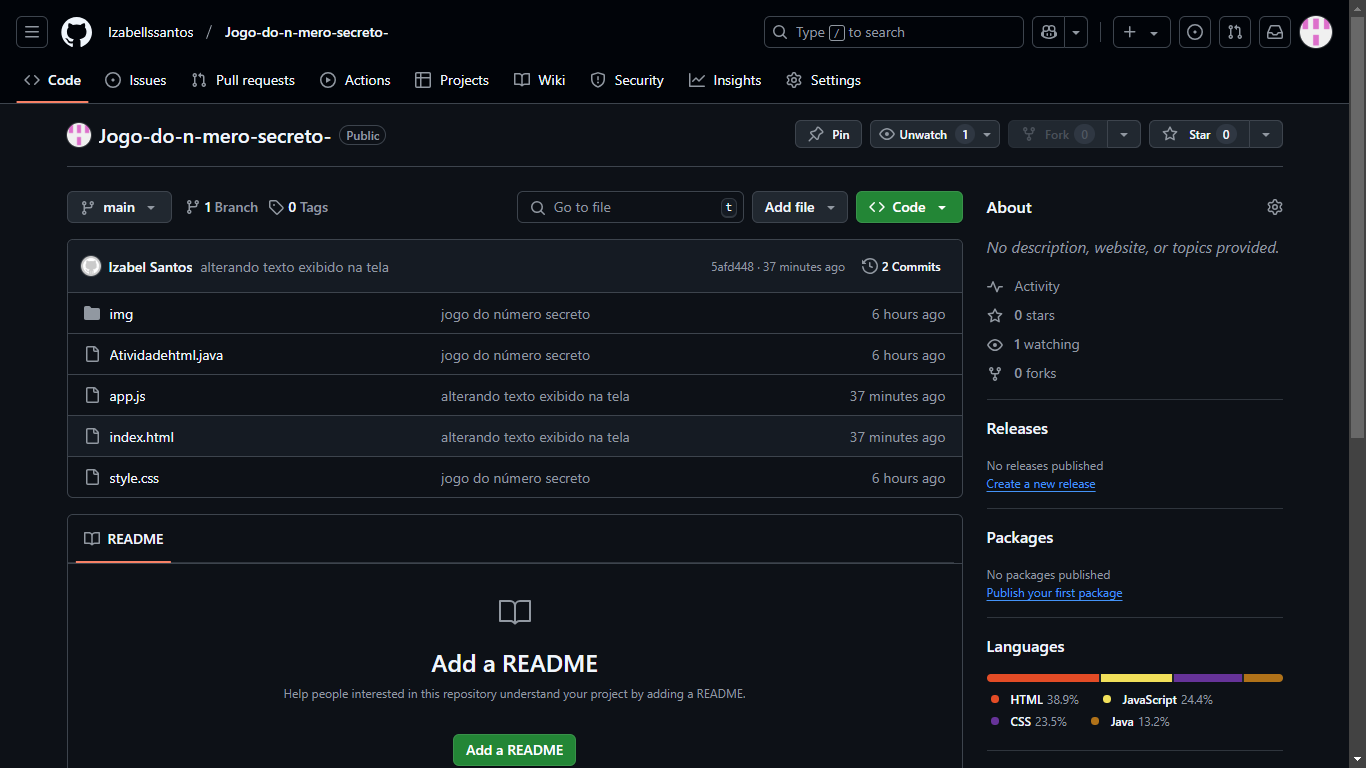This screenshot has width=1366, height=768.
Task: Switch to the Issues tab
Action: click(136, 80)
